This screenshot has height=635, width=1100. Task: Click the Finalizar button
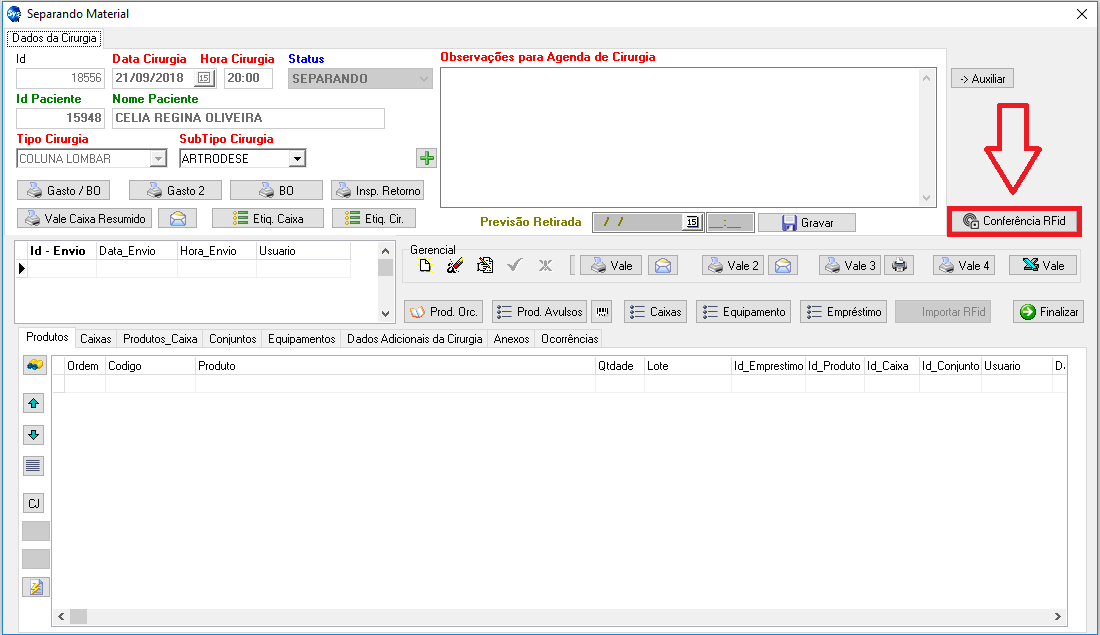click(1048, 312)
